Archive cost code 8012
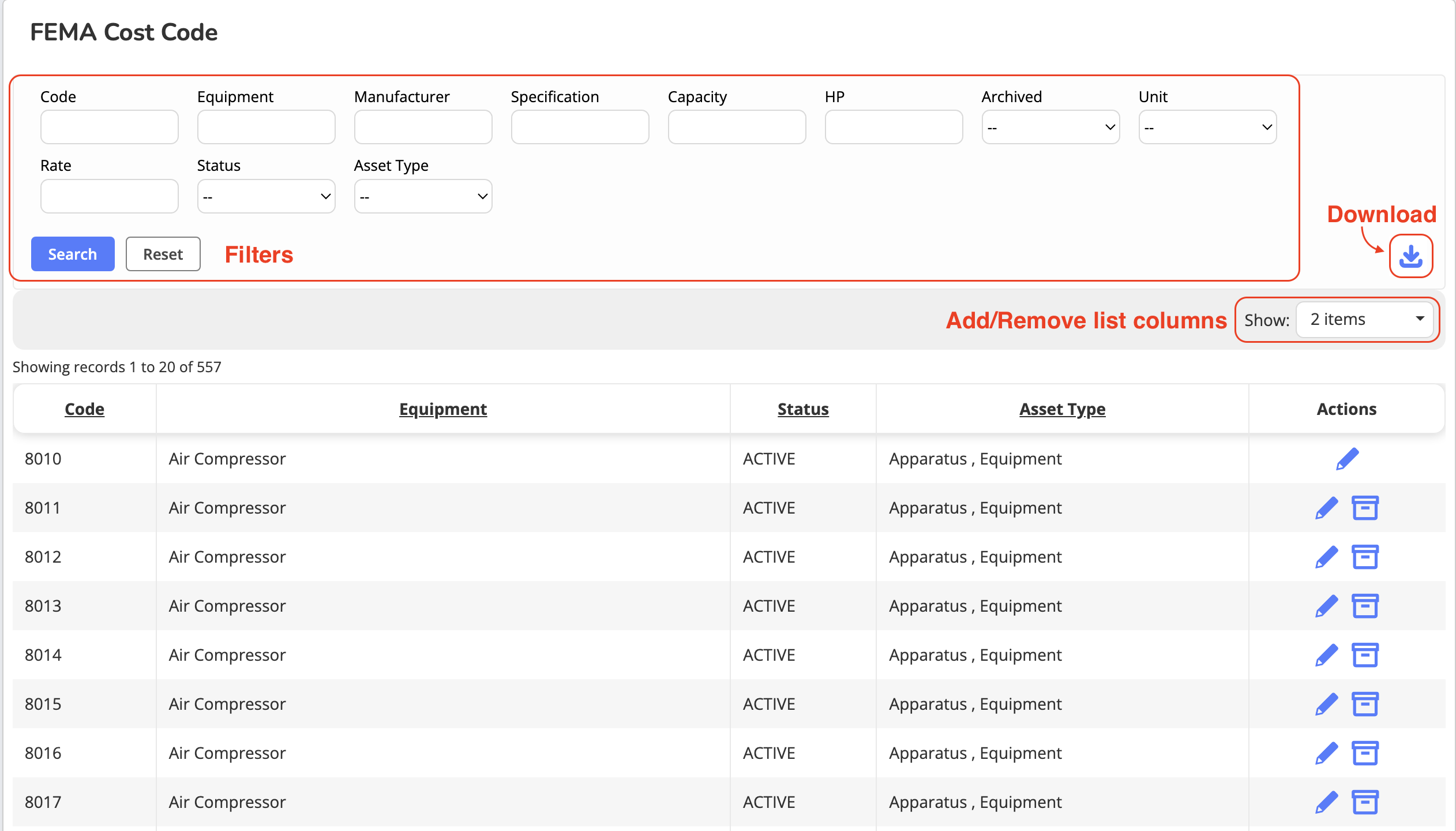Screen dimensions: 1456x831 point(1365,557)
